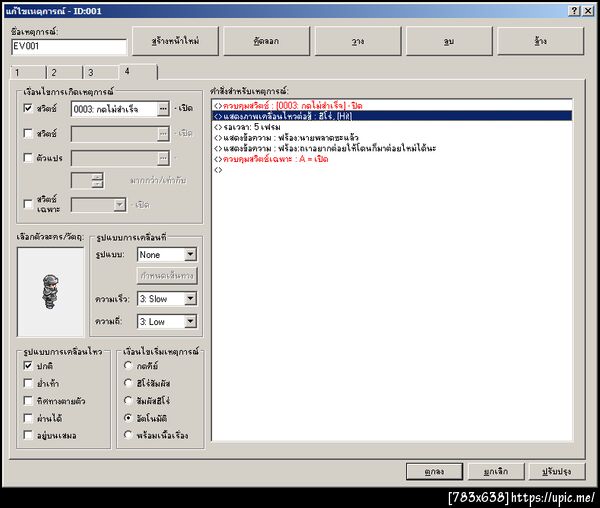Check the ย่ำเท้า (stop animation) checkbox

point(28,383)
